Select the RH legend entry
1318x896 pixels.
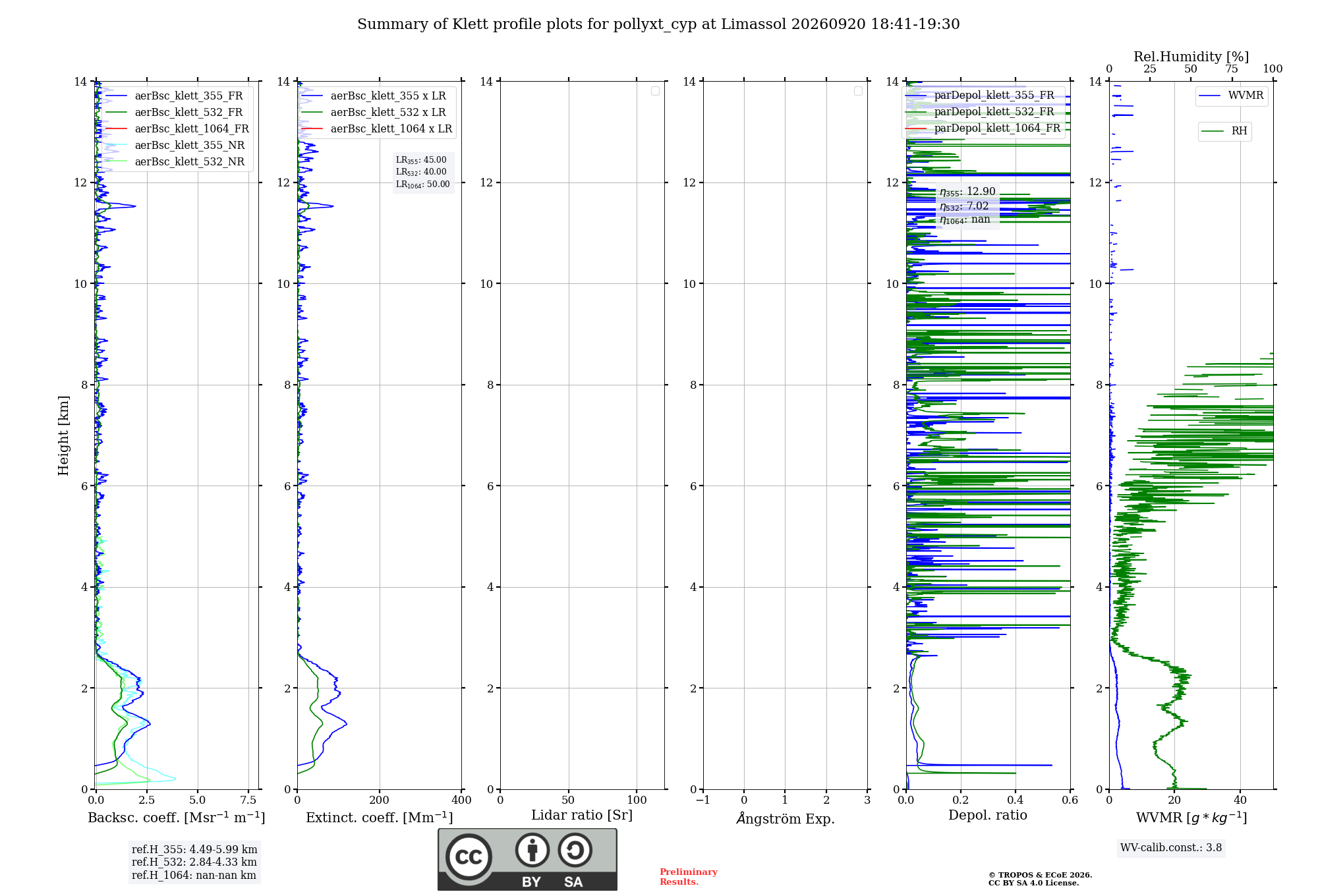click(x=1224, y=131)
